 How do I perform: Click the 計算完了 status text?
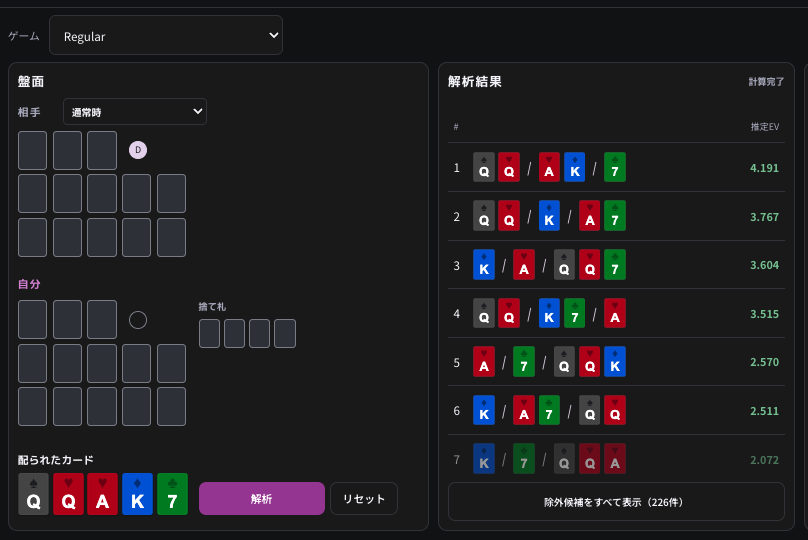click(766, 81)
